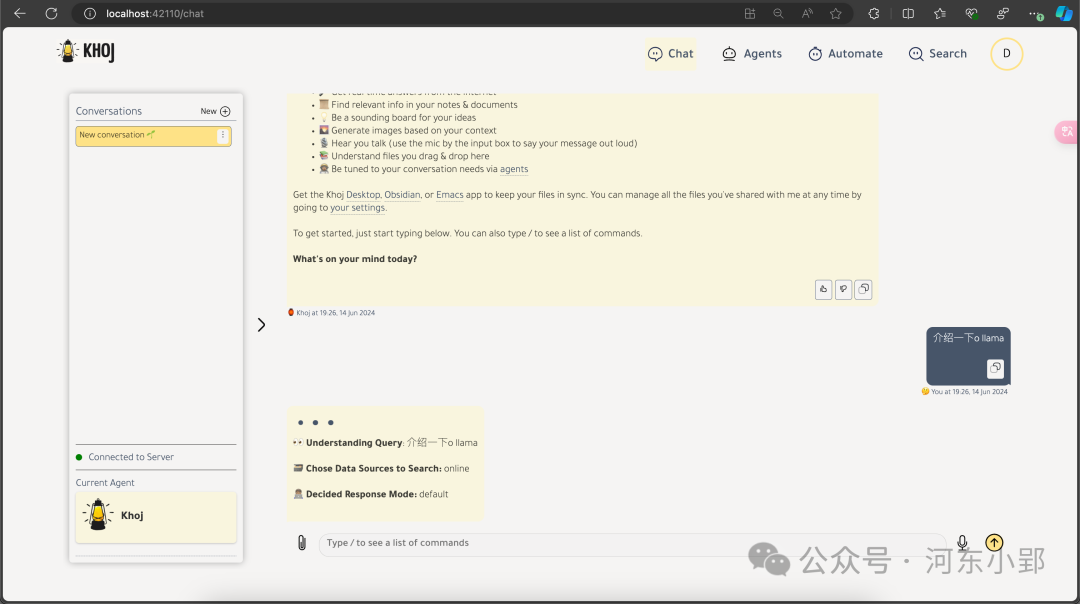
Task: Follow the agents link in the feature list
Action: (514, 169)
